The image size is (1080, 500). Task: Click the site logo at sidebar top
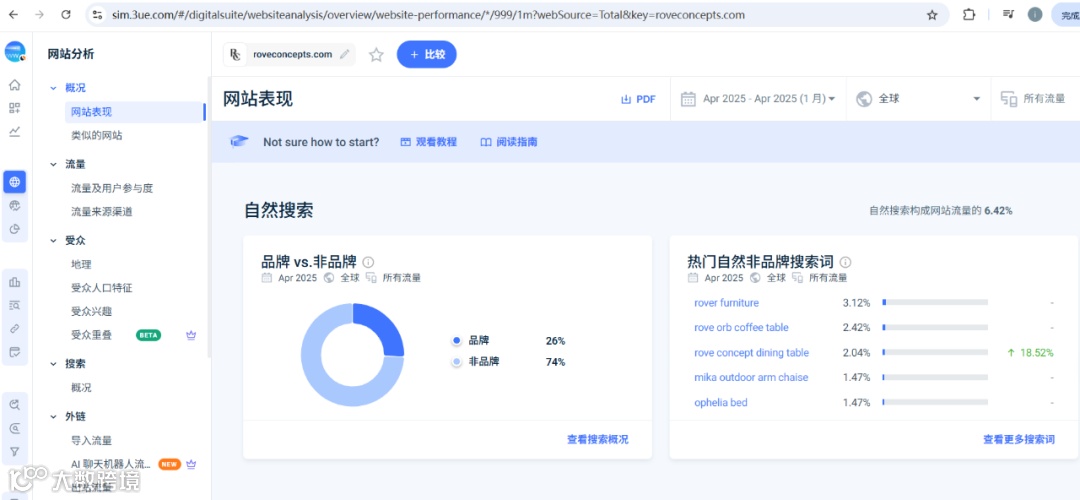coord(14,52)
